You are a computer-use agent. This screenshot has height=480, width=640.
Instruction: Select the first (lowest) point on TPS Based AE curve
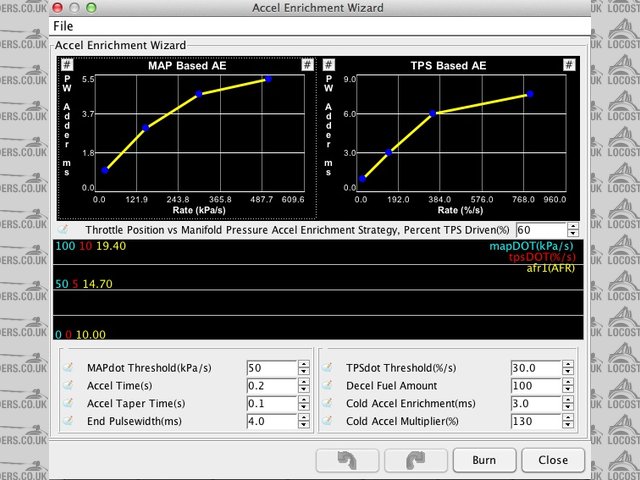click(x=362, y=179)
